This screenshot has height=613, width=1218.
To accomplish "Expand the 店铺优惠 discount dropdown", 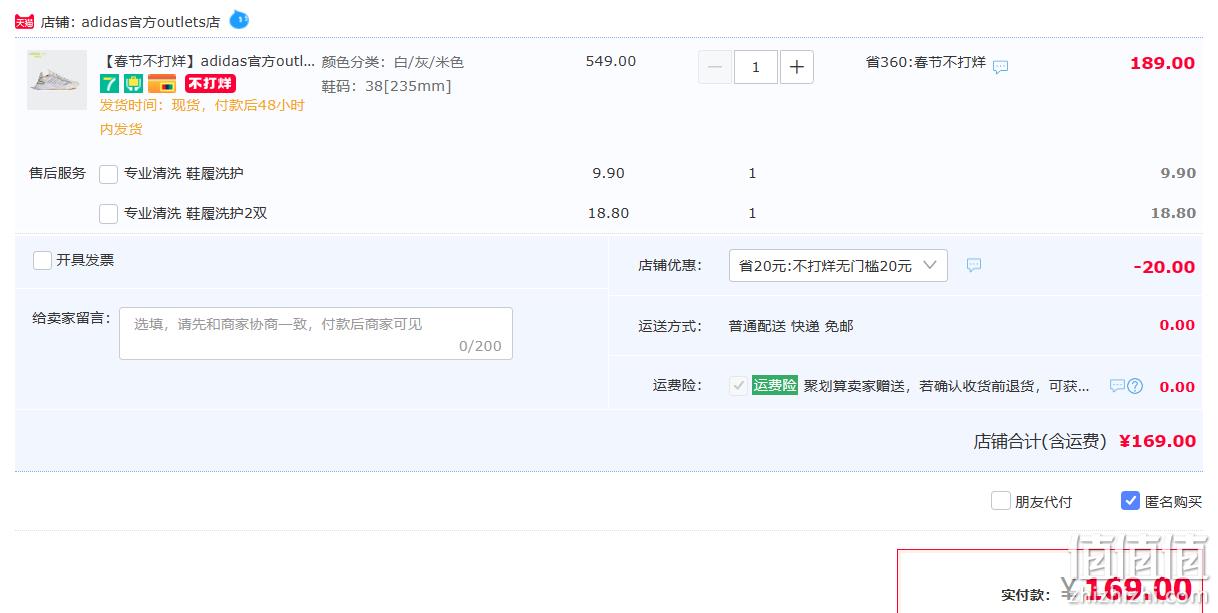I will [x=838, y=265].
